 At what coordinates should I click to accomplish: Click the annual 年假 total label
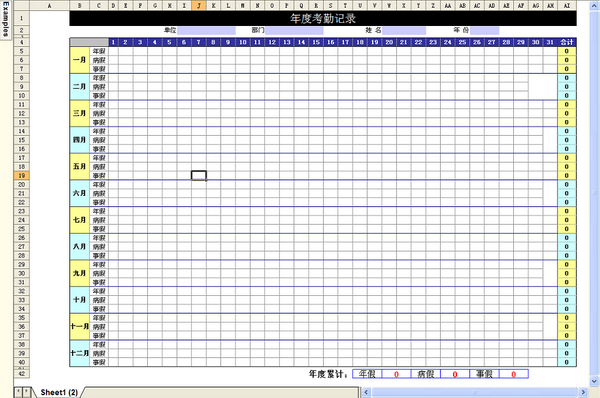pyautogui.click(x=367, y=374)
